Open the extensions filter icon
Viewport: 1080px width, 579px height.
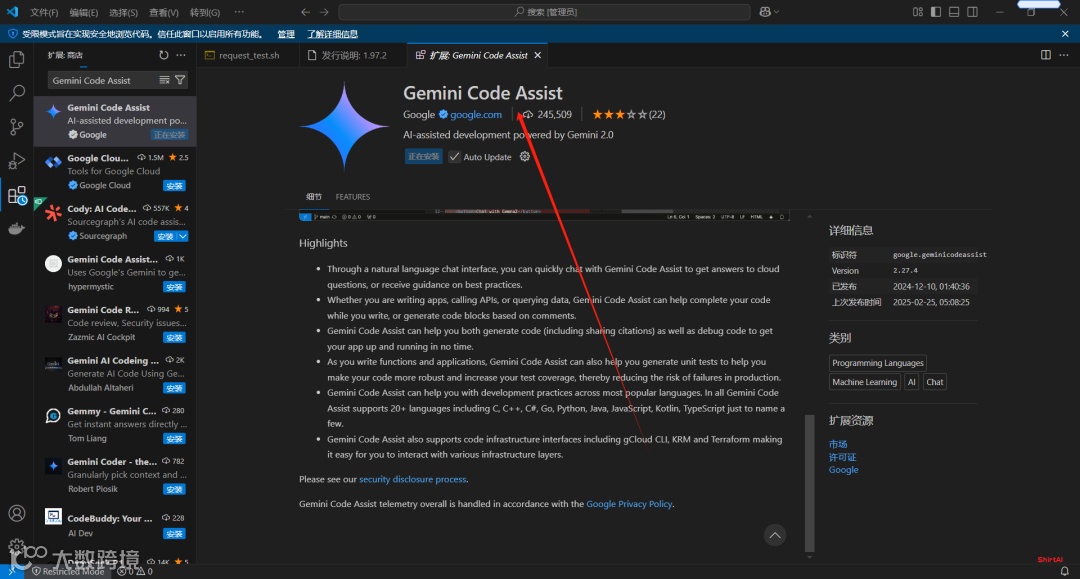tap(180, 80)
